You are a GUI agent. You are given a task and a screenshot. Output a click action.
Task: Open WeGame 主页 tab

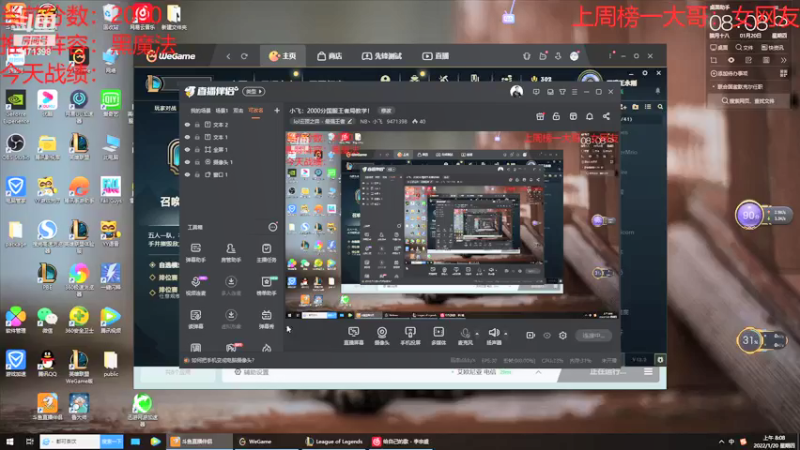pyautogui.click(x=283, y=56)
